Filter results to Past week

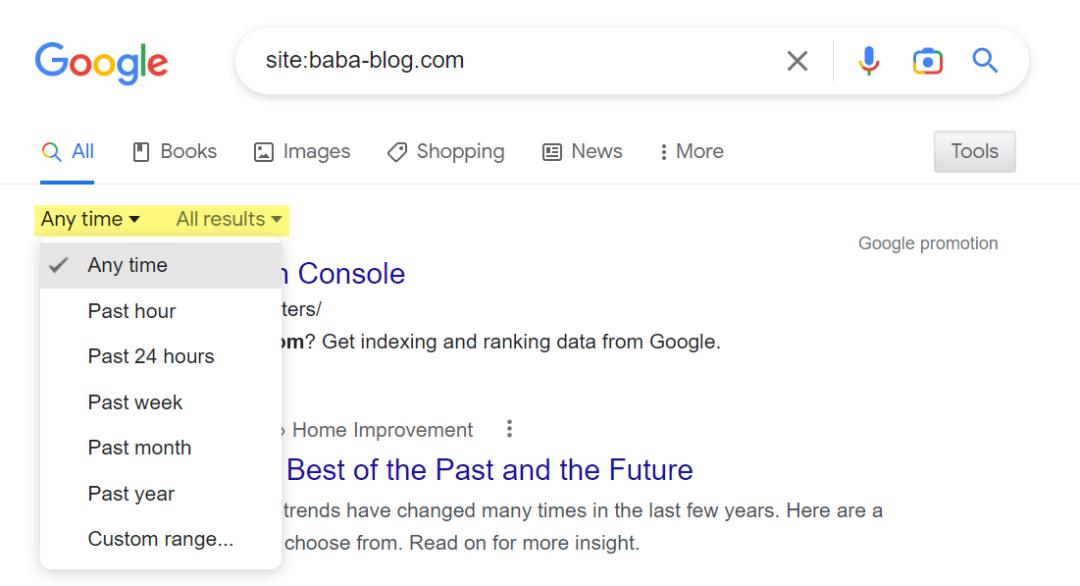coord(135,402)
